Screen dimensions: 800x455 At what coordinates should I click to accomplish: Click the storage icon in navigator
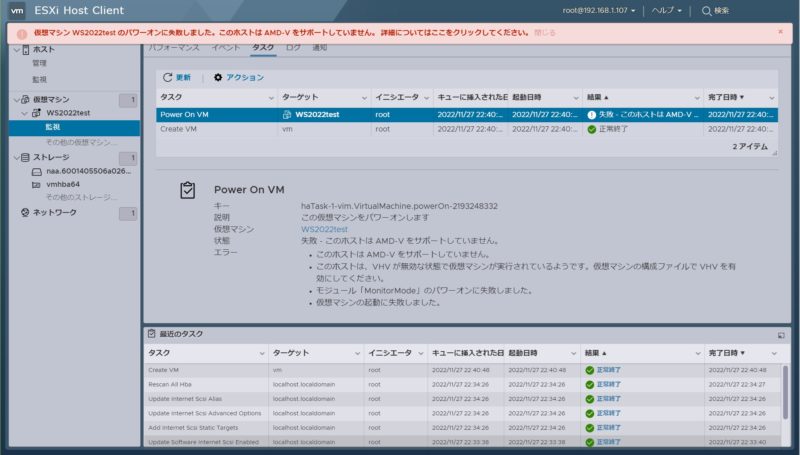pos(26,157)
